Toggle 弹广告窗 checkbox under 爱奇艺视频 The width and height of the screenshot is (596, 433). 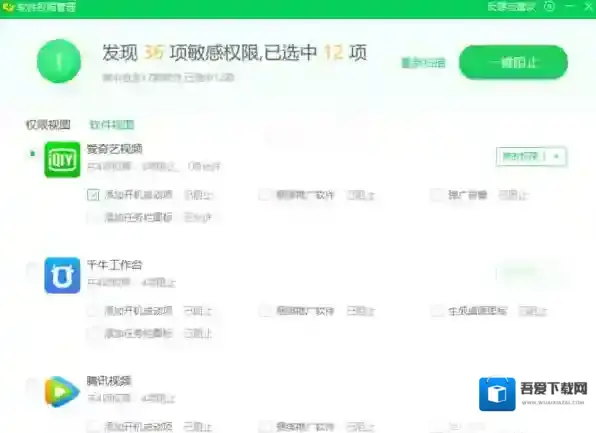(x=437, y=195)
